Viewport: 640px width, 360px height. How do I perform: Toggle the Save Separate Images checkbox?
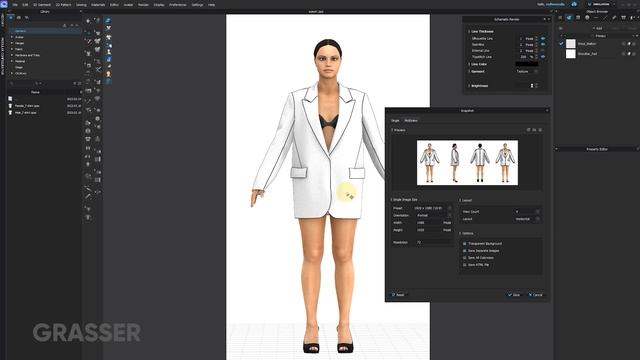point(464,251)
